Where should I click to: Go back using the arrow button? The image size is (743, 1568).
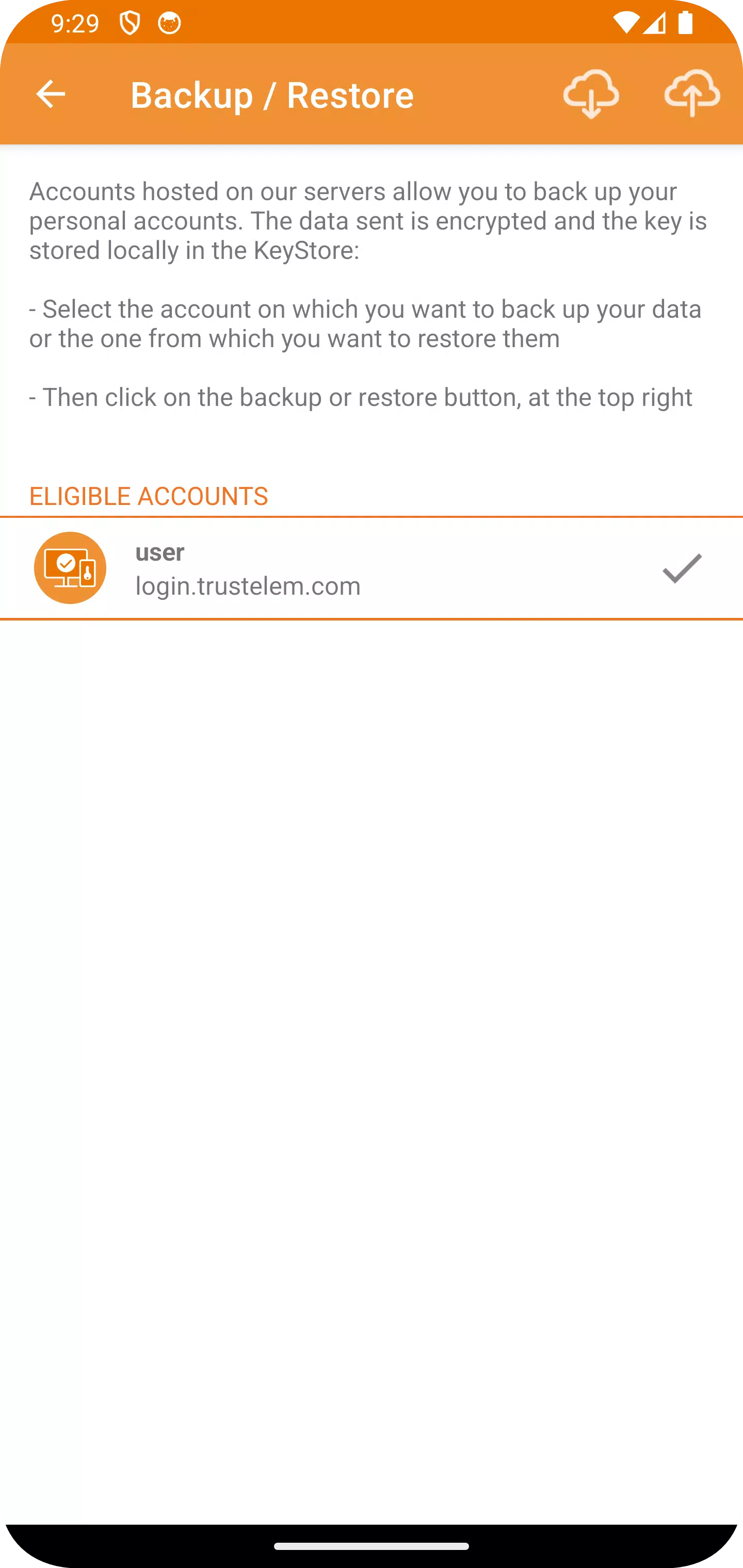click(x=51, y=94)
